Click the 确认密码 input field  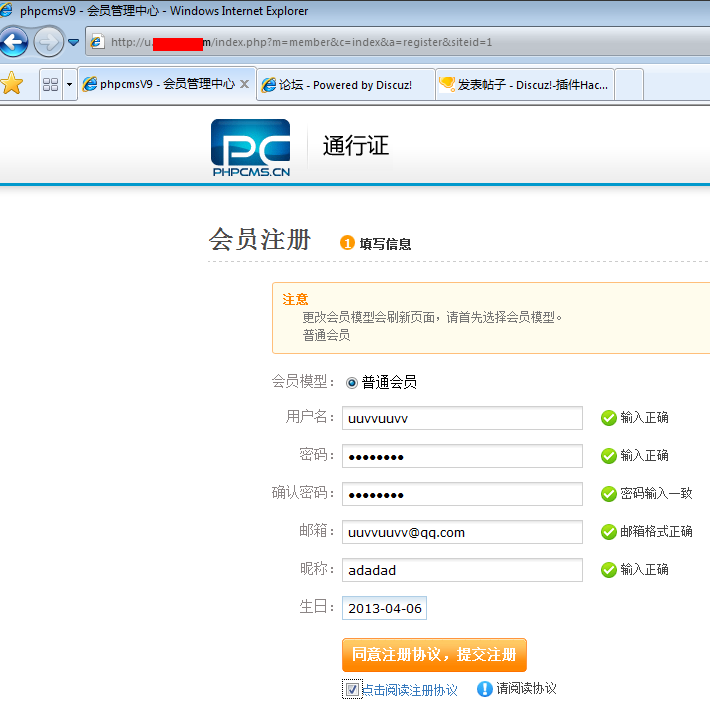[x=462, y=494]
